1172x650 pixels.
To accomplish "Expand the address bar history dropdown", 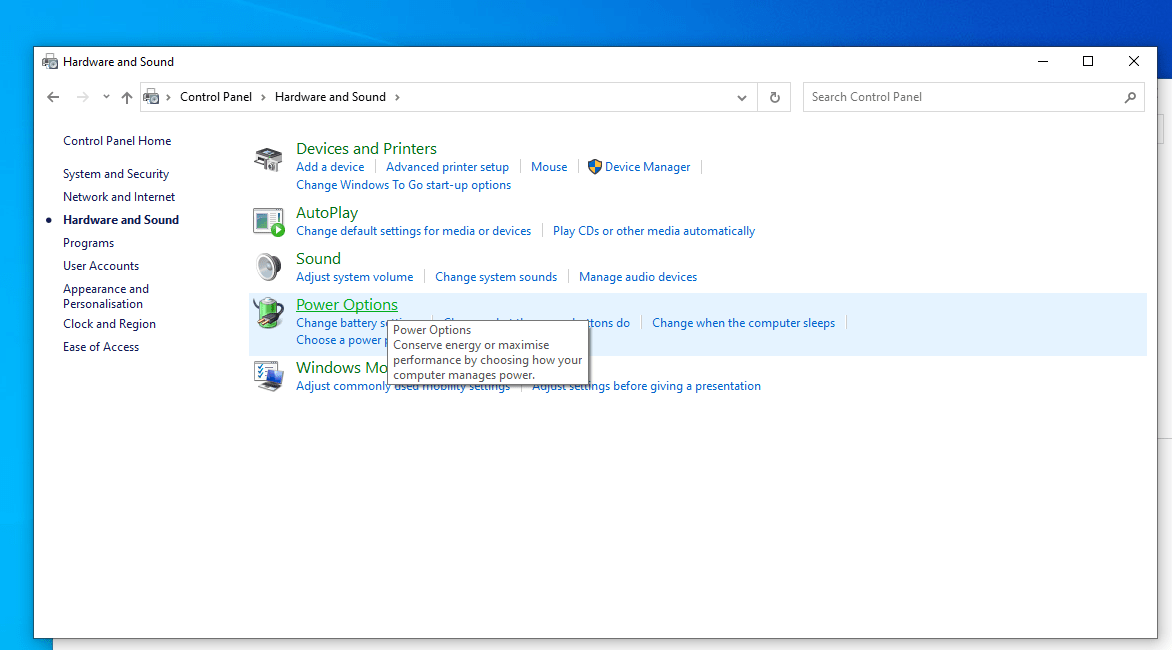I will (x=741, y=97).
